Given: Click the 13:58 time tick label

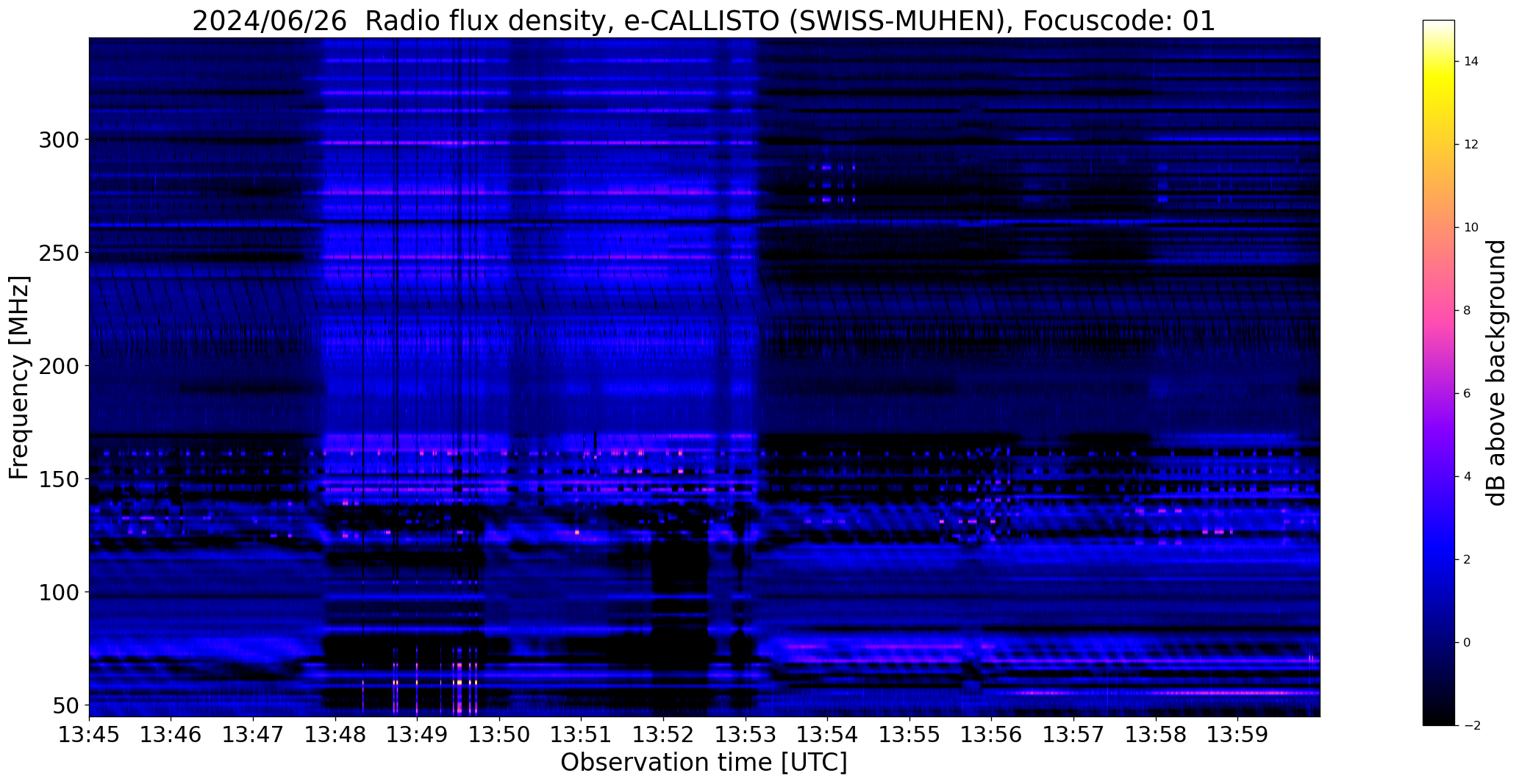Looking at the screenshot, I should click(1155, 734).
